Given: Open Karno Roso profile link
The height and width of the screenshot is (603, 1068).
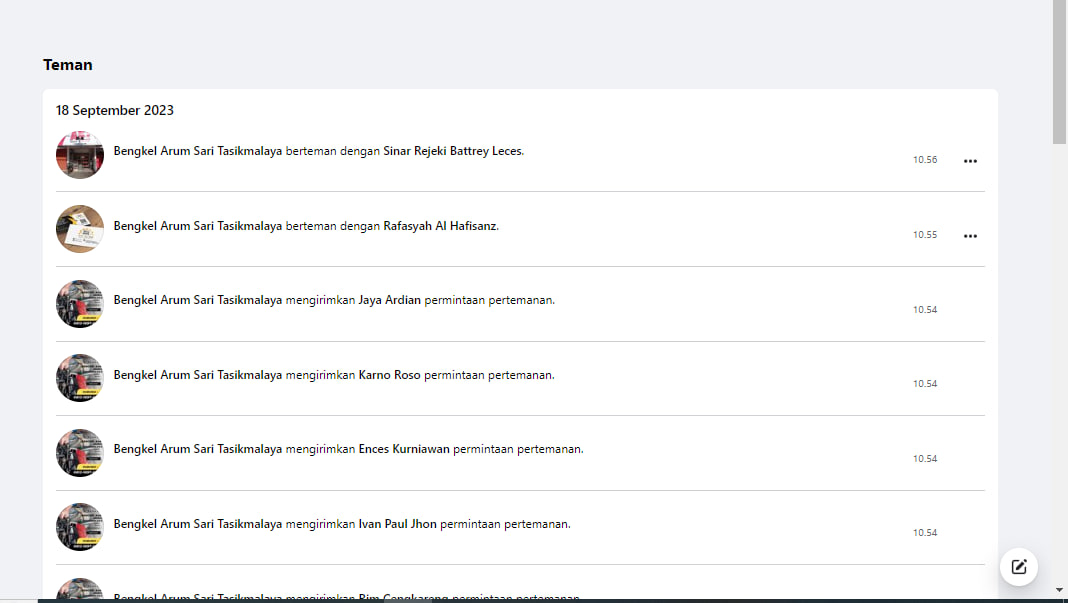Looking at the screenshot, I should [x=390, y=375].
